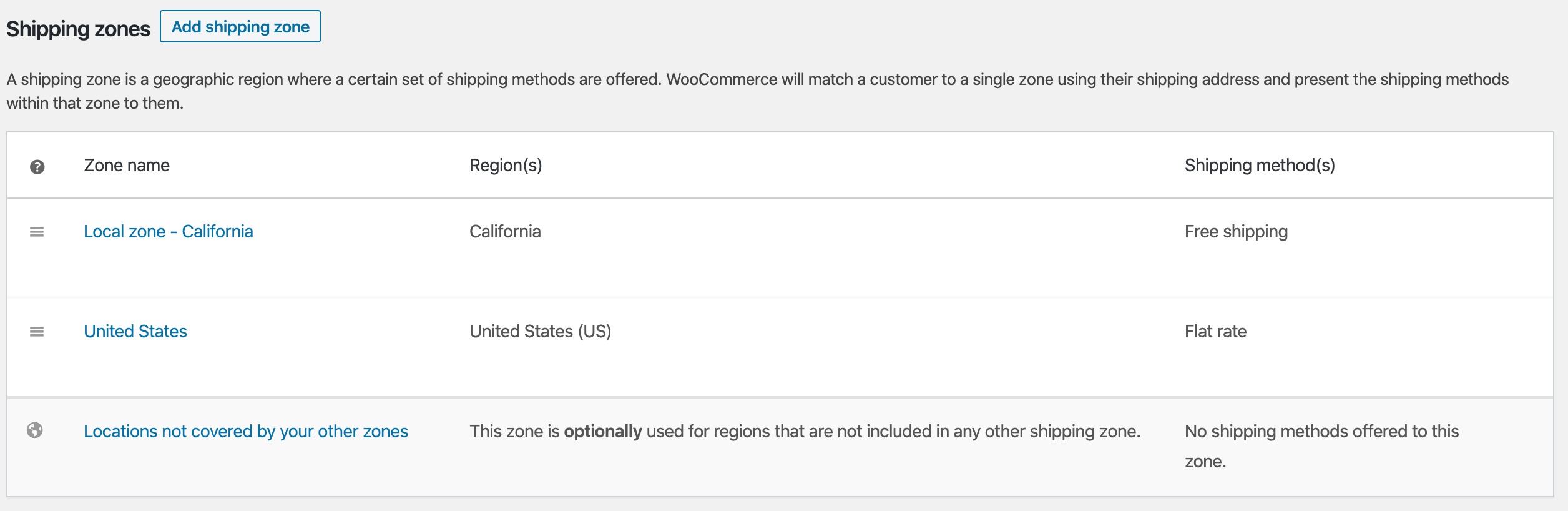Click the help question mark icon
1568x511 pixels.
point(37,167)
